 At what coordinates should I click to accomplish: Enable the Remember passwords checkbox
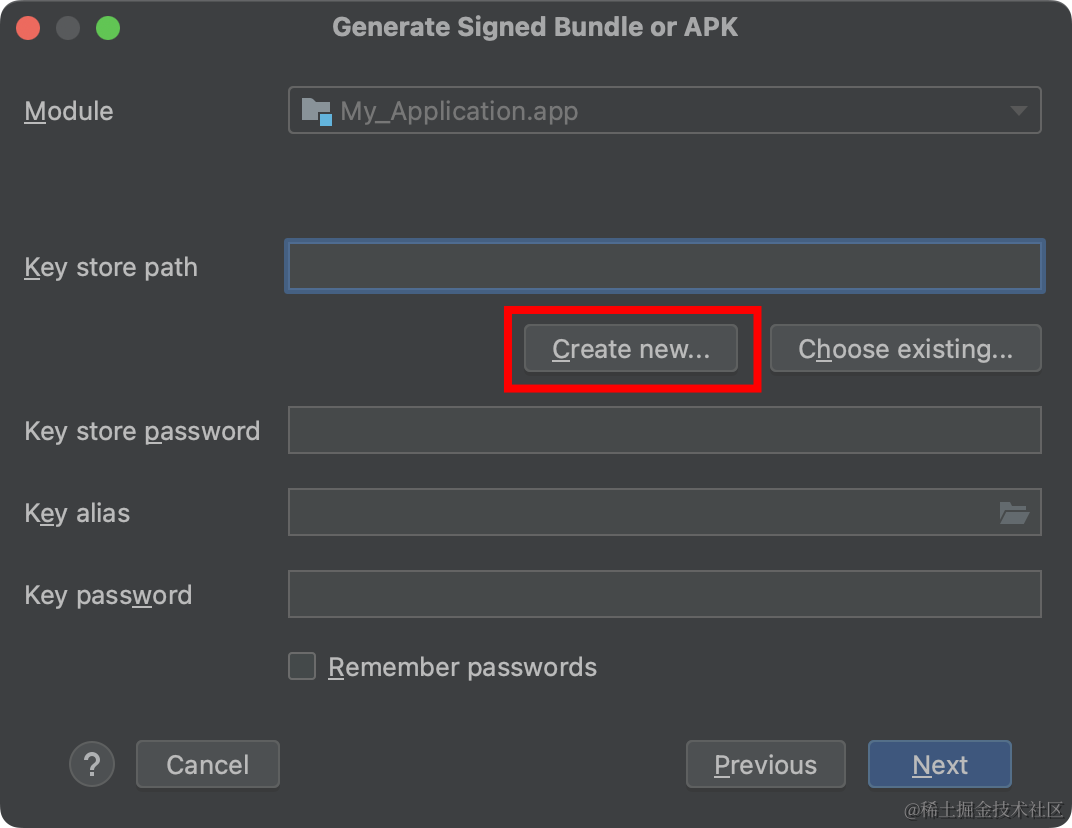click(x=301, y=666)
